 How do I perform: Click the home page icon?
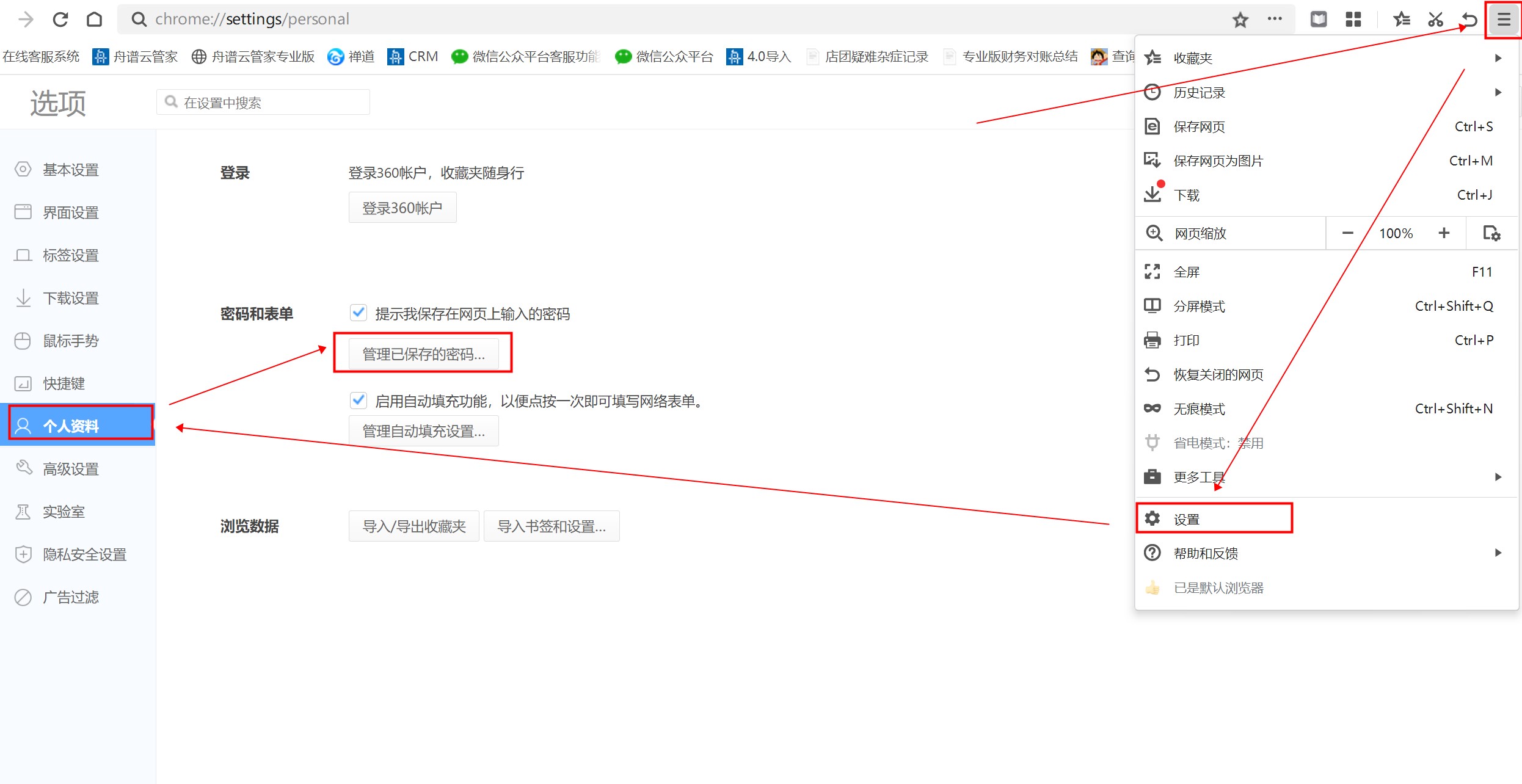pos(94,20)
